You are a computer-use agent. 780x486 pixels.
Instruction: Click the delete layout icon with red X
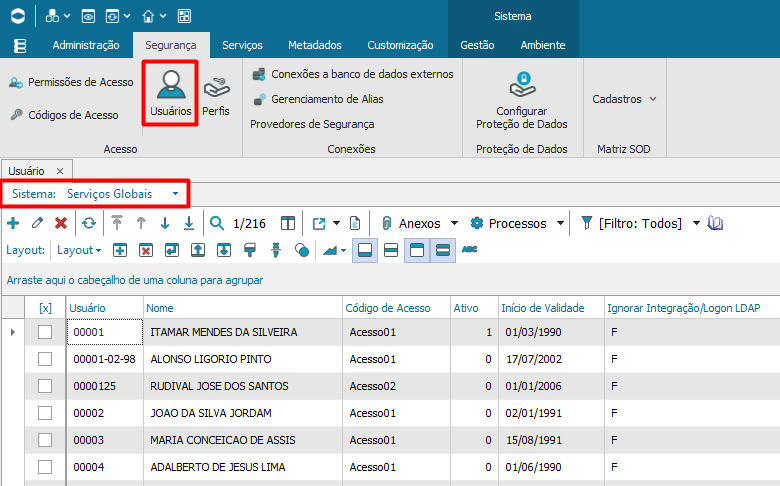click(x=146, y=250)
